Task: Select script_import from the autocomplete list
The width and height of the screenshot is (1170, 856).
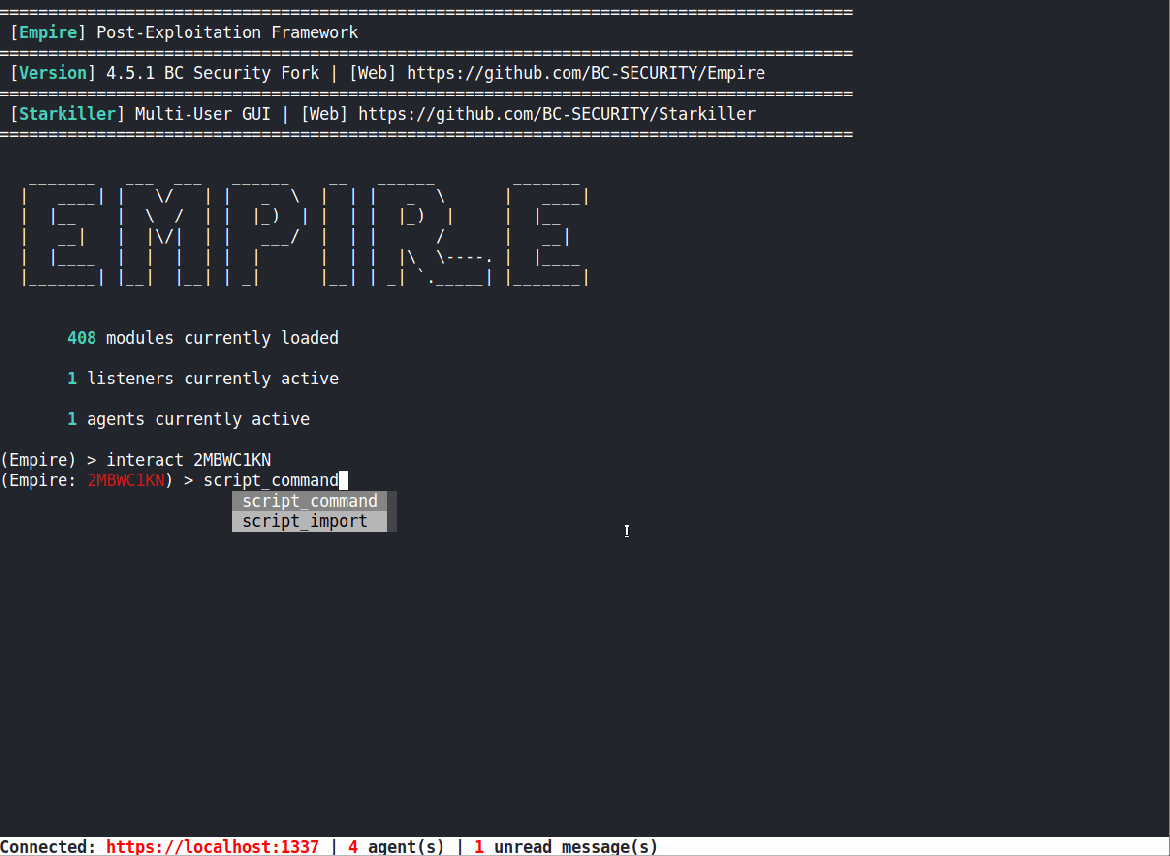Action: tap(305, 520)
